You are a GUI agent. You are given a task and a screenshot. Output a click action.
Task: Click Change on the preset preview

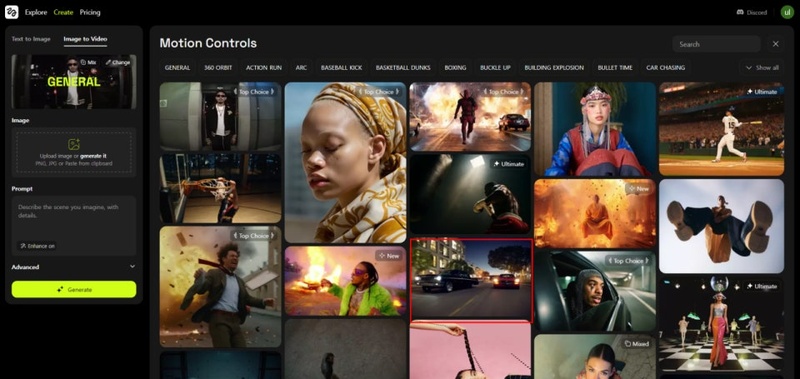coord(117,62)
